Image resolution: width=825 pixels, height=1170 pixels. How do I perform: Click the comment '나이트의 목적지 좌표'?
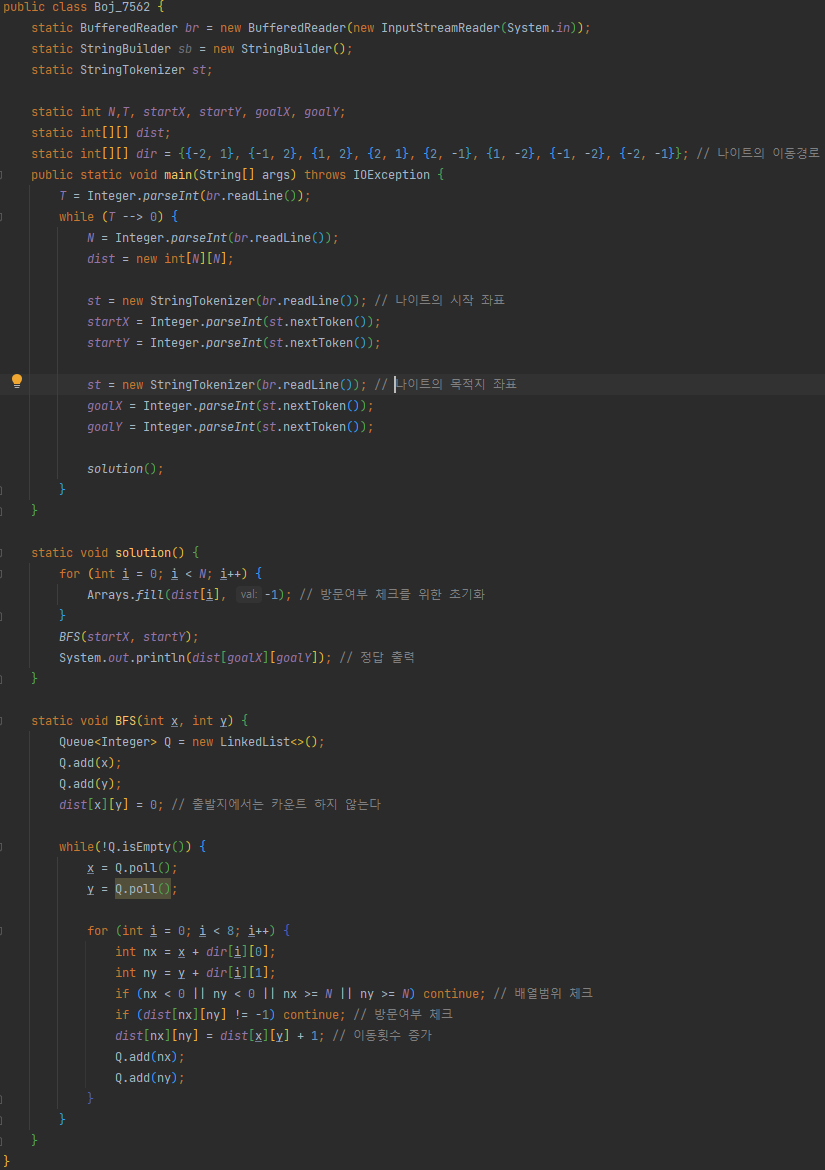(456, 384)
